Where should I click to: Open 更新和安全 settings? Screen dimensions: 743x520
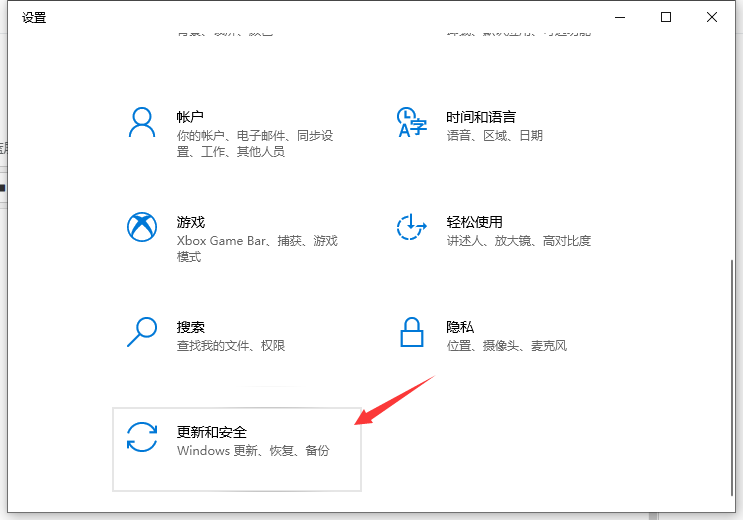click(211, 432)
